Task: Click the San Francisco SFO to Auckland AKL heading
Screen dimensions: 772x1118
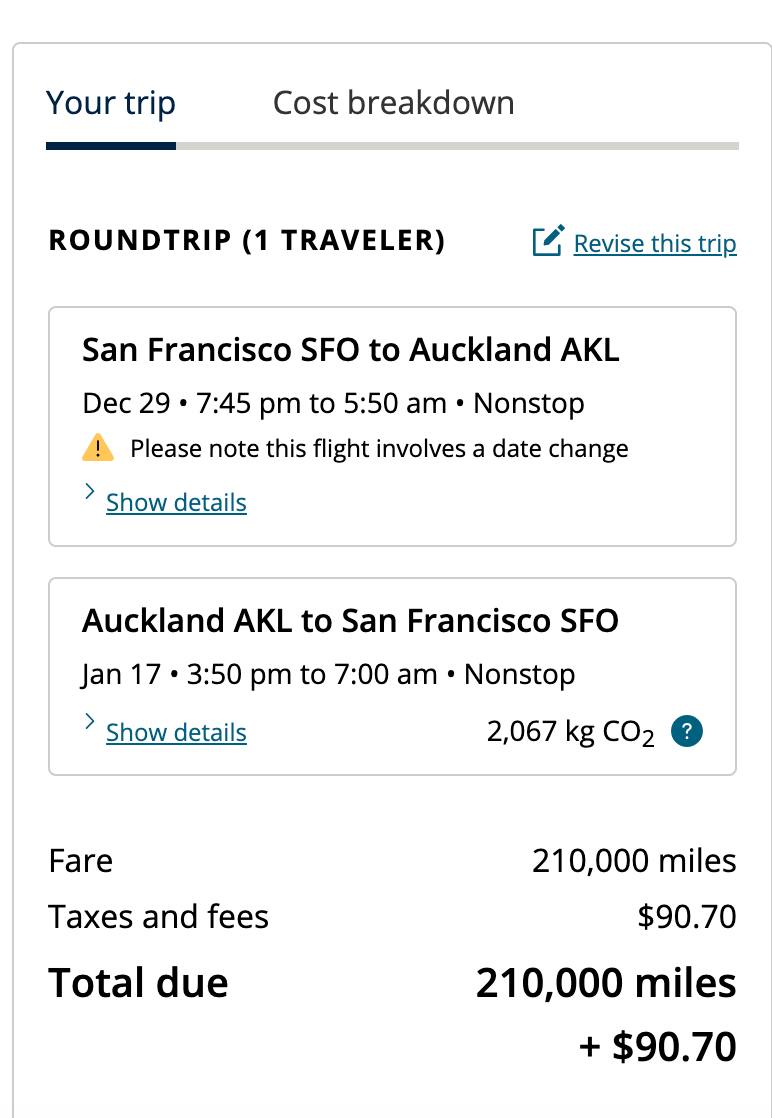Action: coord(350,350)
